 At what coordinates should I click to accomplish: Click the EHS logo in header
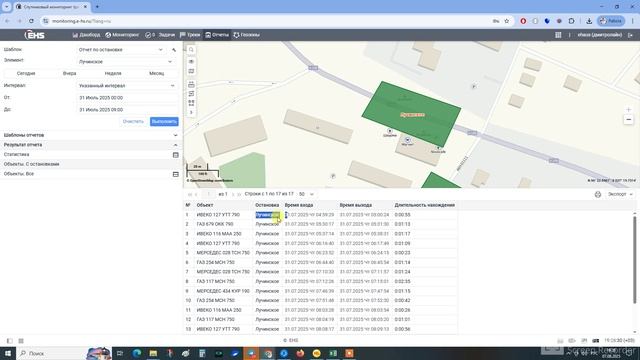point(35,35)
